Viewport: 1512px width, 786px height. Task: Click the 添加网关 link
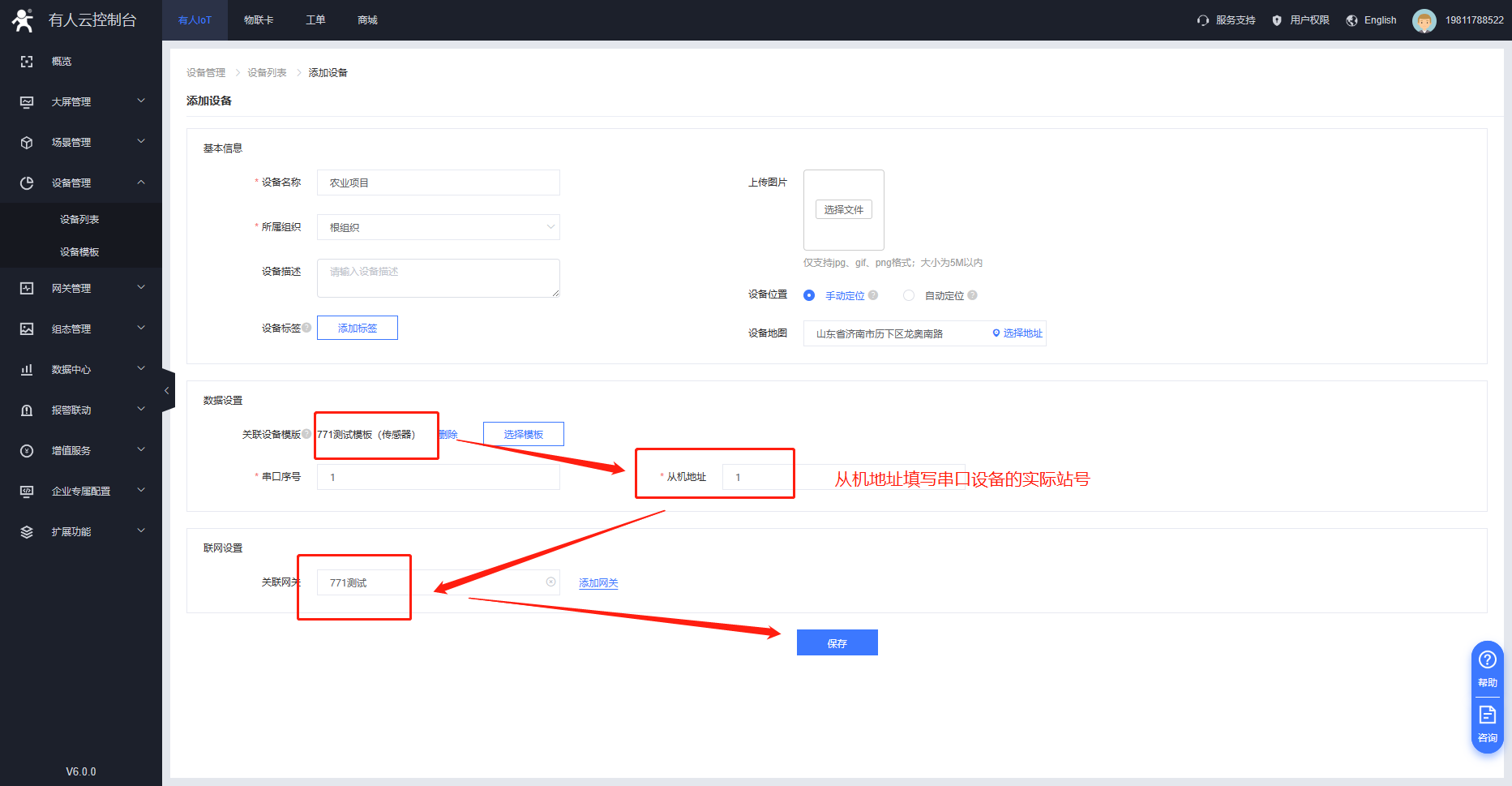[x=598, y=583]
